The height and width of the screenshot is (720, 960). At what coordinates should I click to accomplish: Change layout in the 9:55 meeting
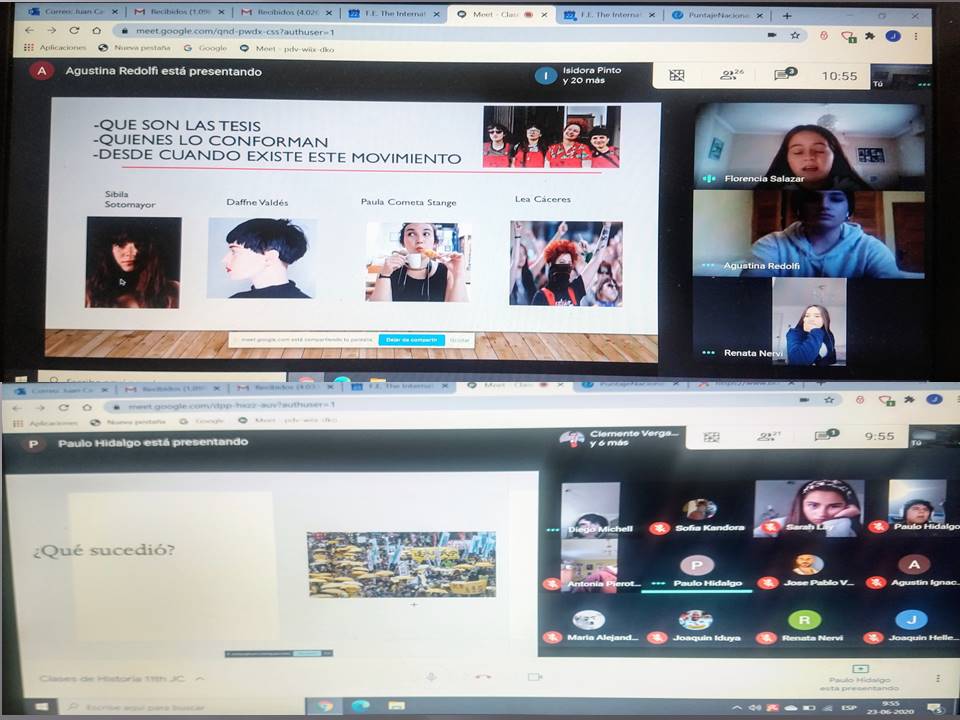tap(711, 437)
